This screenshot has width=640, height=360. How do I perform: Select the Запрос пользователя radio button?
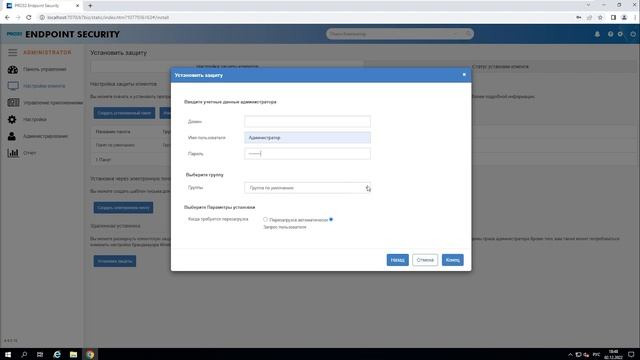(x=331, y=220)
